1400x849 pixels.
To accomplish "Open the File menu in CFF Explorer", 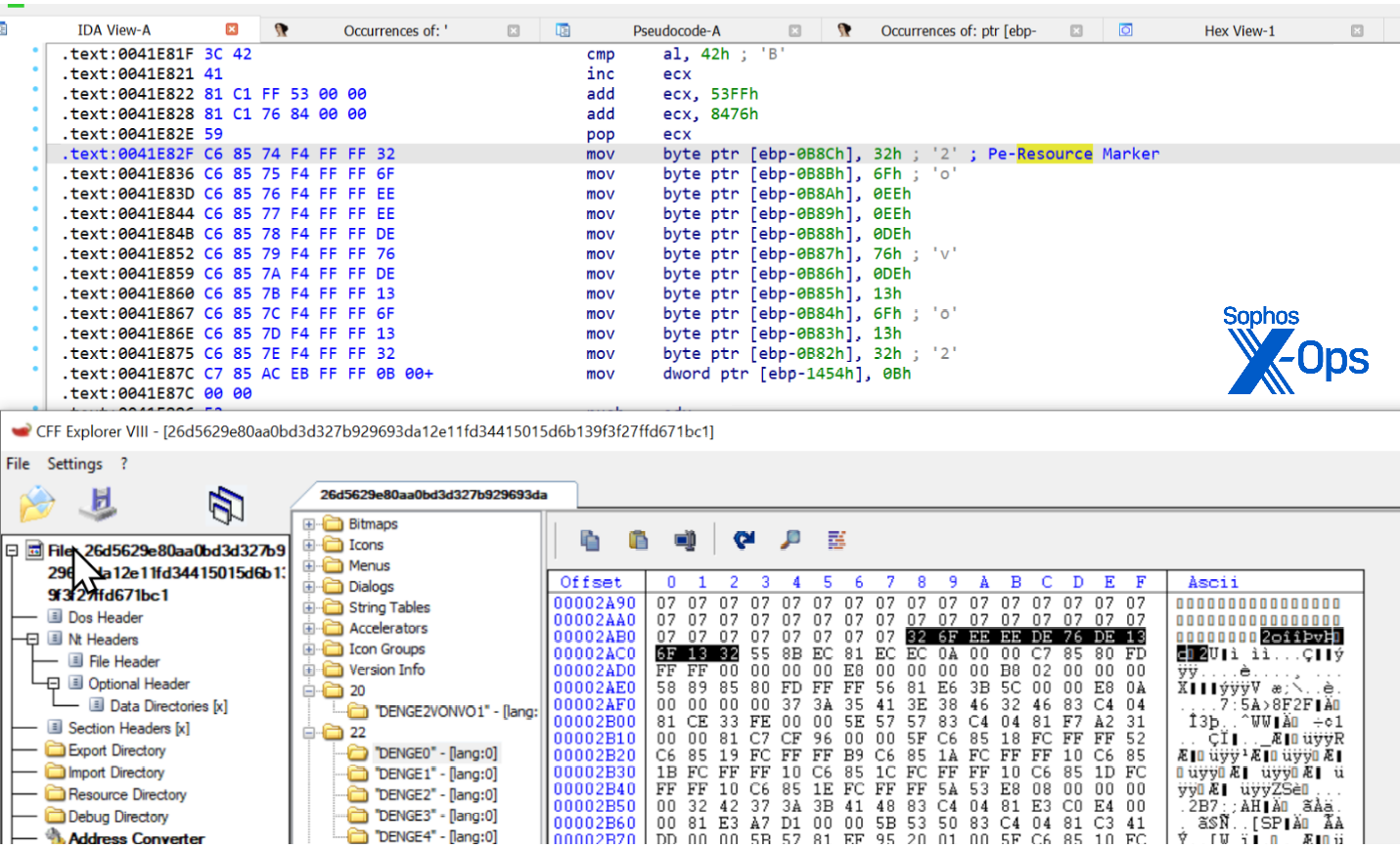I will click(17, 464).
